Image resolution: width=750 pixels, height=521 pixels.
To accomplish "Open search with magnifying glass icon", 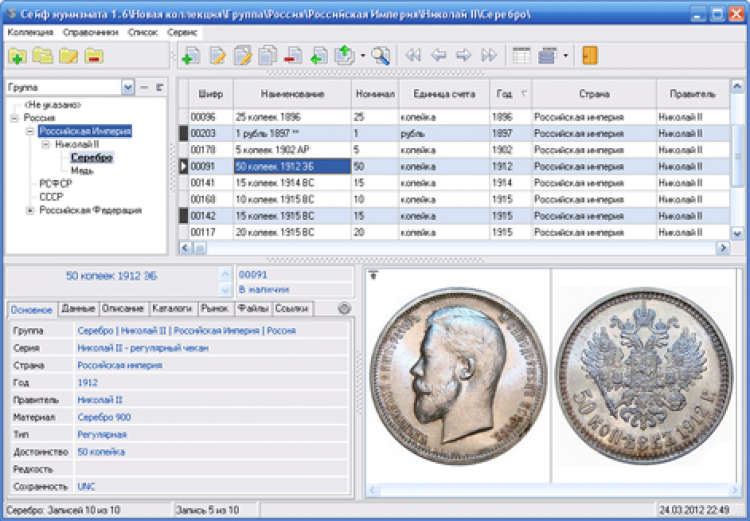I will point(381,55).
